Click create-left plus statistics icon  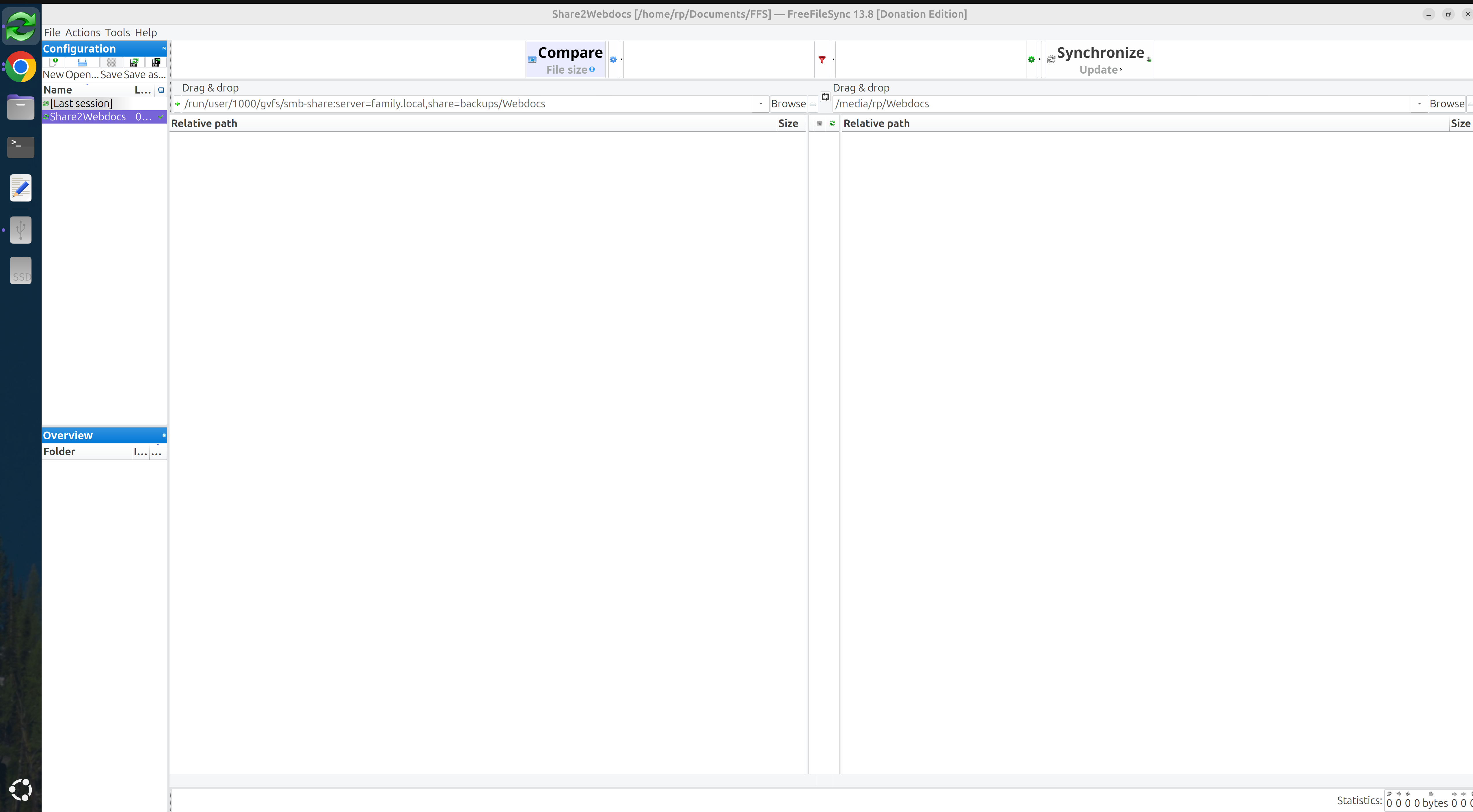(x=1408, y=794)
